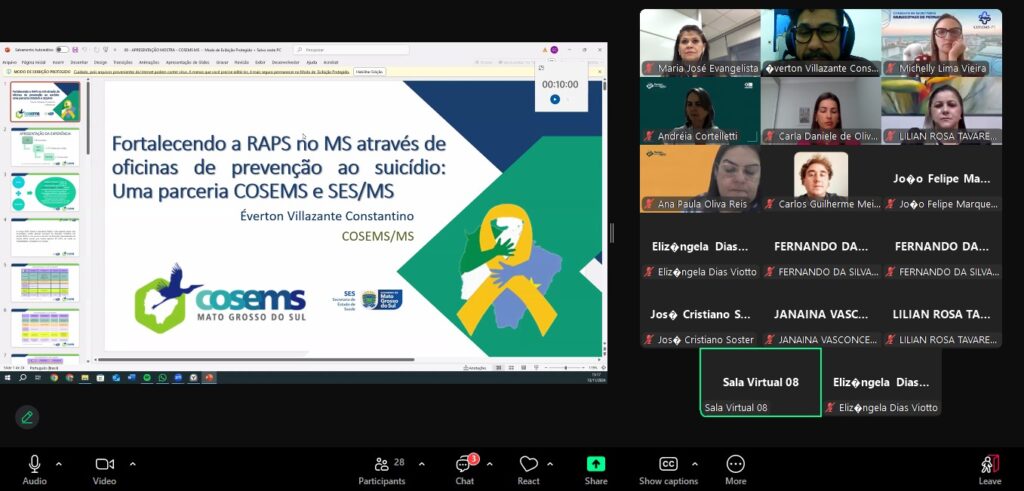The width and height of the screenshot is (1024, 491).
Task: Click the React heart icon
Action: 529,465
